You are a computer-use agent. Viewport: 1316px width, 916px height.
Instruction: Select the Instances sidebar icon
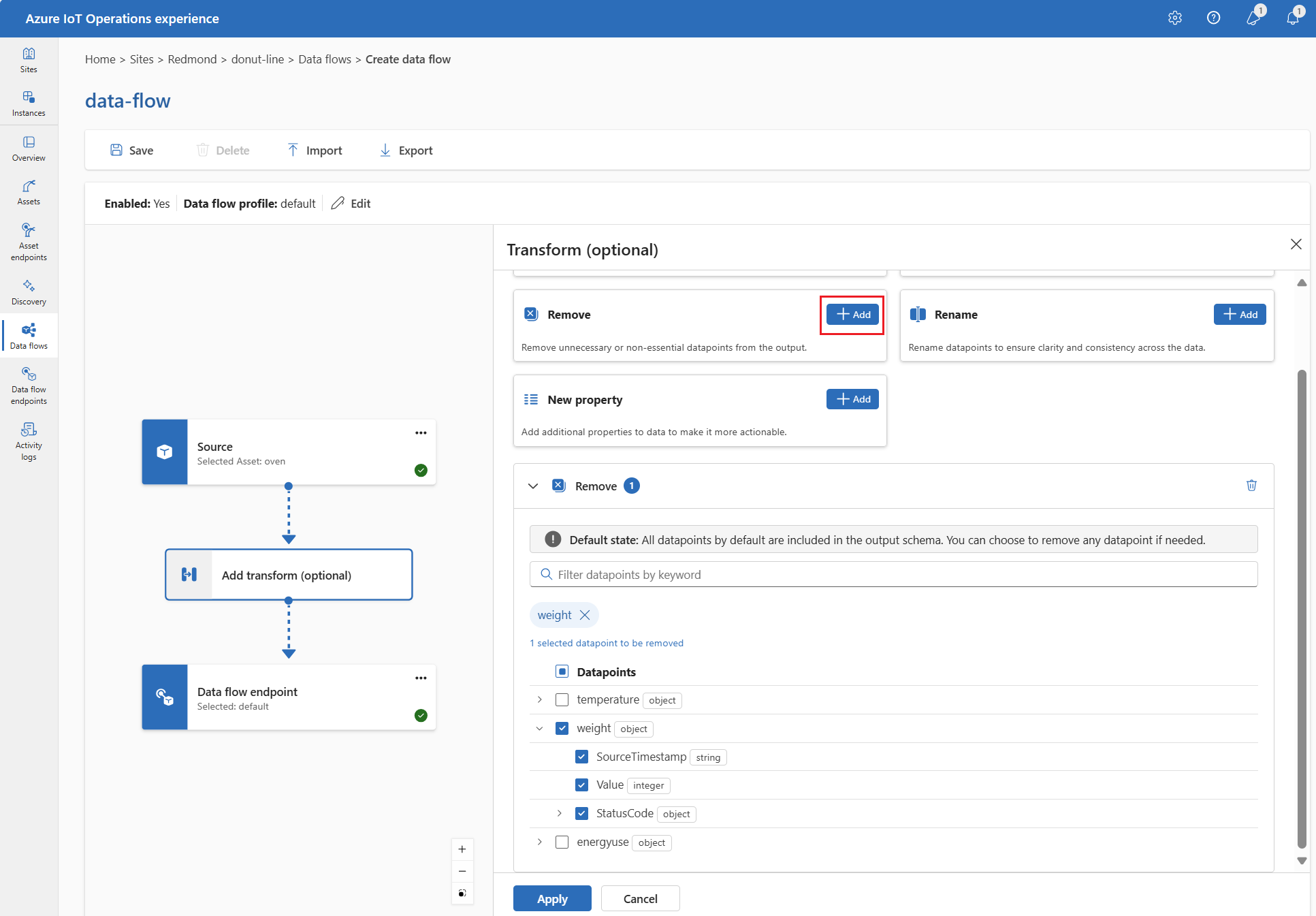tap(29, 103)
